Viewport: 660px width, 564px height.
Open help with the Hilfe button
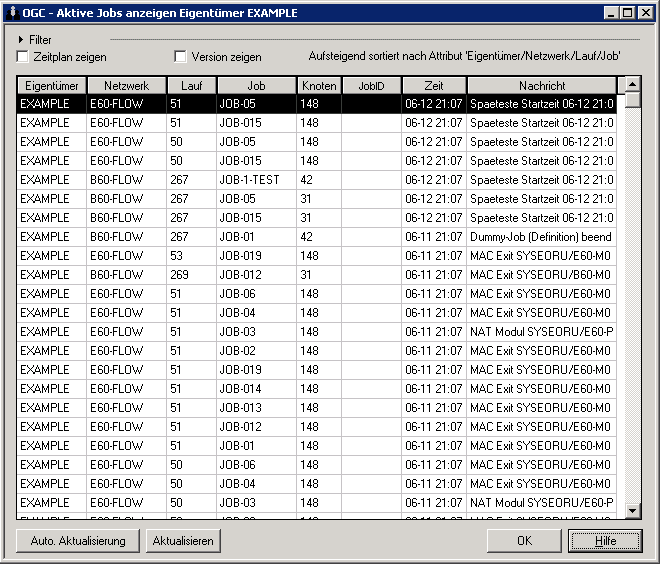604,541
